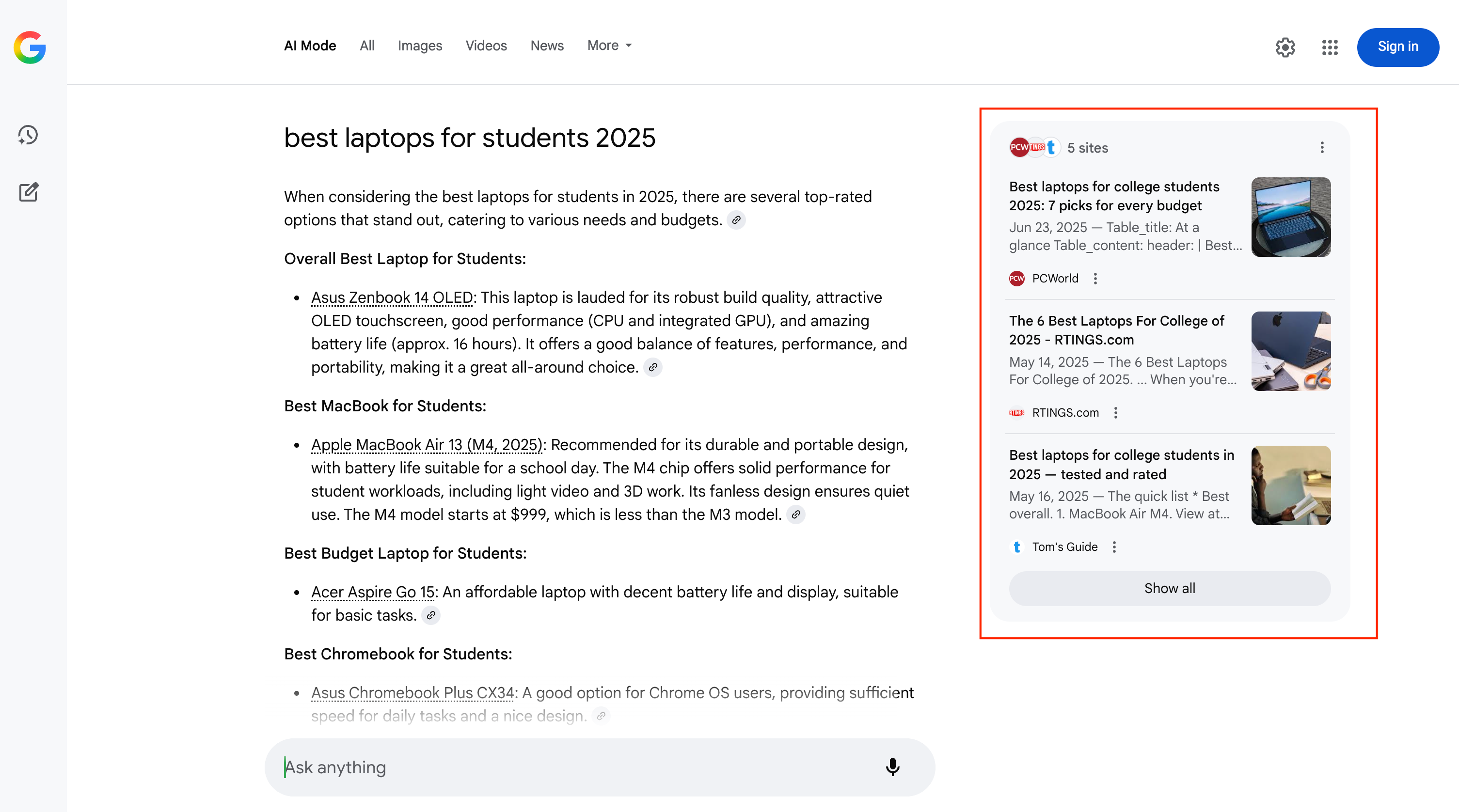Open the Asus Zenbook 14 OLED link
The width and height of the screenshot is (1459, 812).
click(392, 297)
